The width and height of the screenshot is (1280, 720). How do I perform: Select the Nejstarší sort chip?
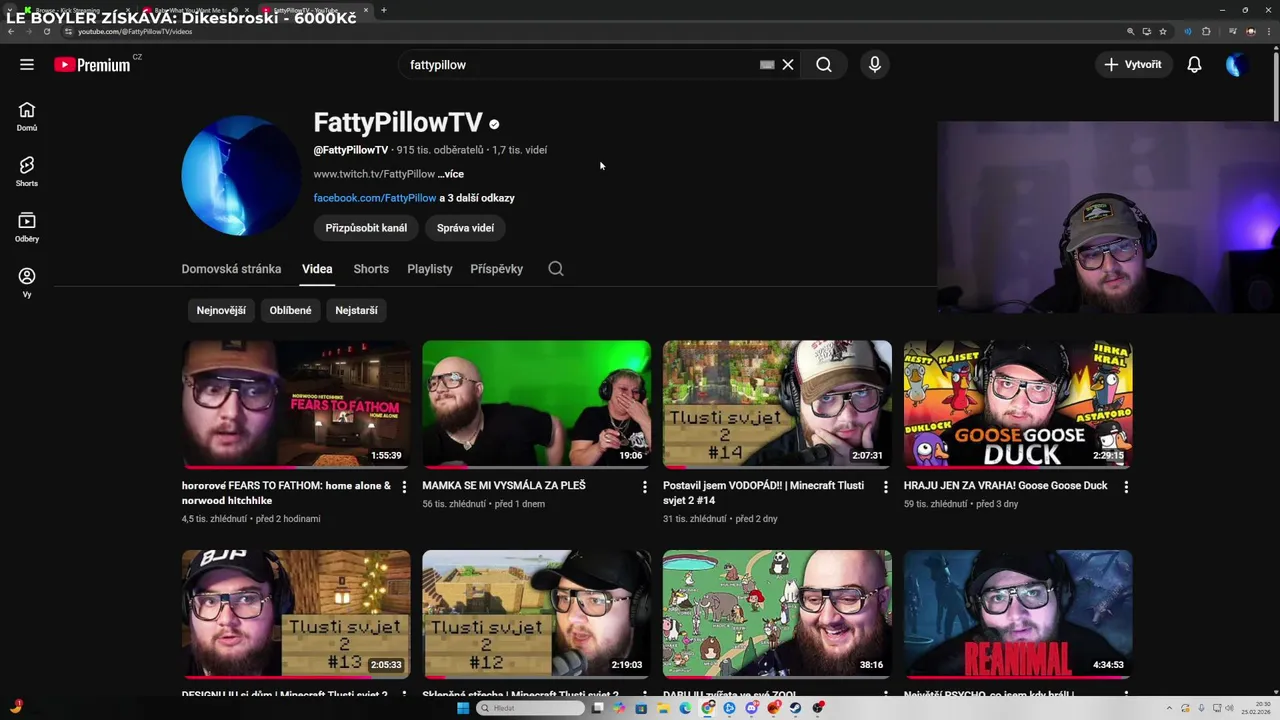click(356, 310)
